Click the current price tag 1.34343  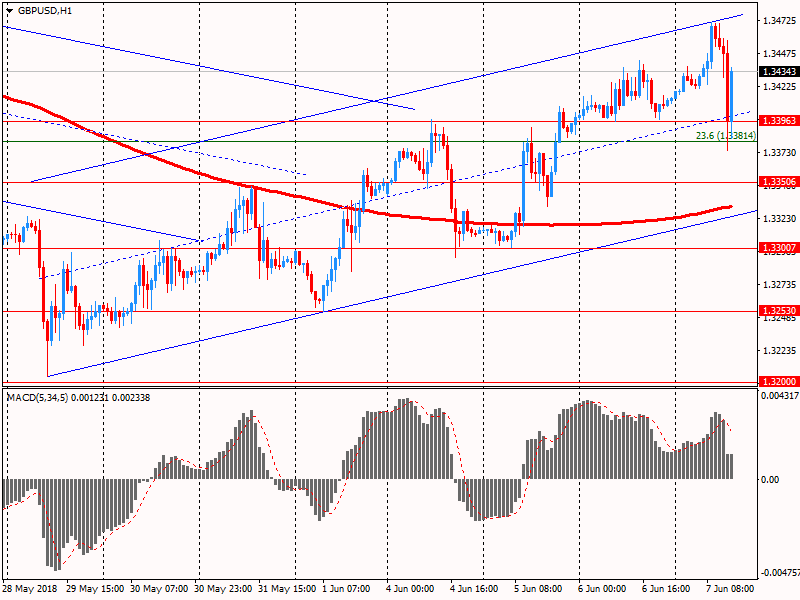[x=779, y=71]
